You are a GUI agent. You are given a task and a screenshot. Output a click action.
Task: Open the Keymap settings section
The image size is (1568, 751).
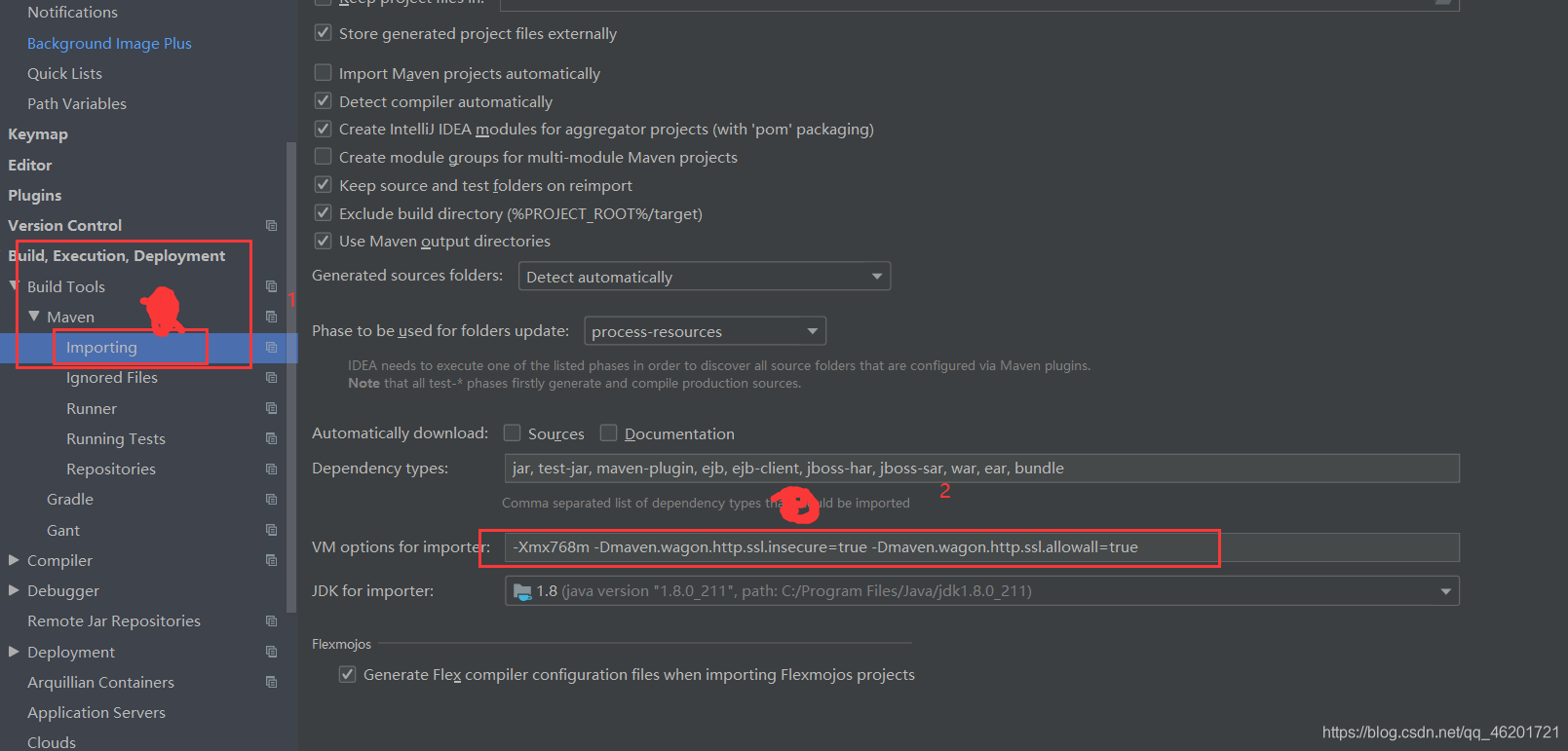tap(38, 134)
